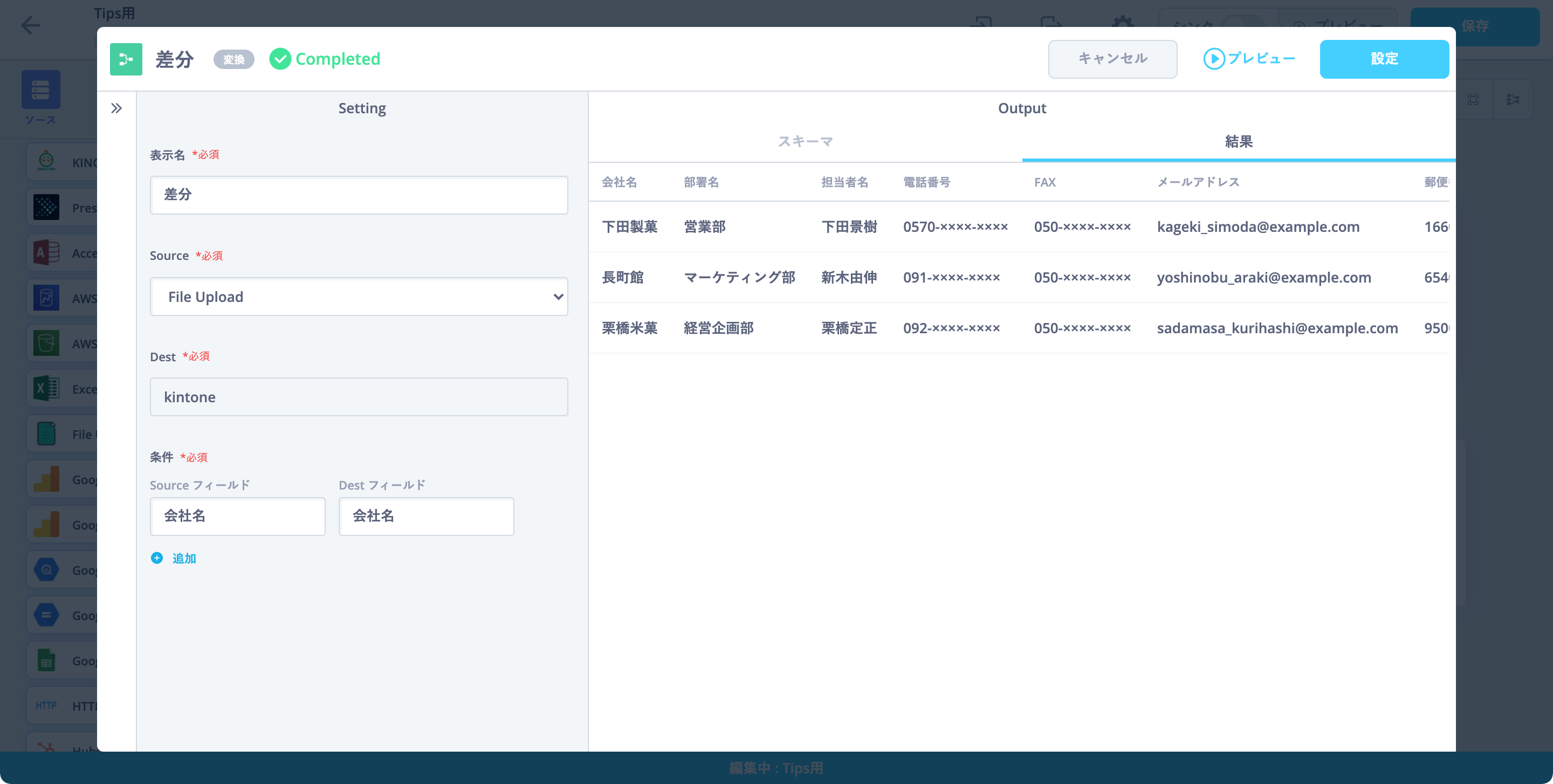Click the Access database icon
This screenshot has width=1553, height=784.
46,252
